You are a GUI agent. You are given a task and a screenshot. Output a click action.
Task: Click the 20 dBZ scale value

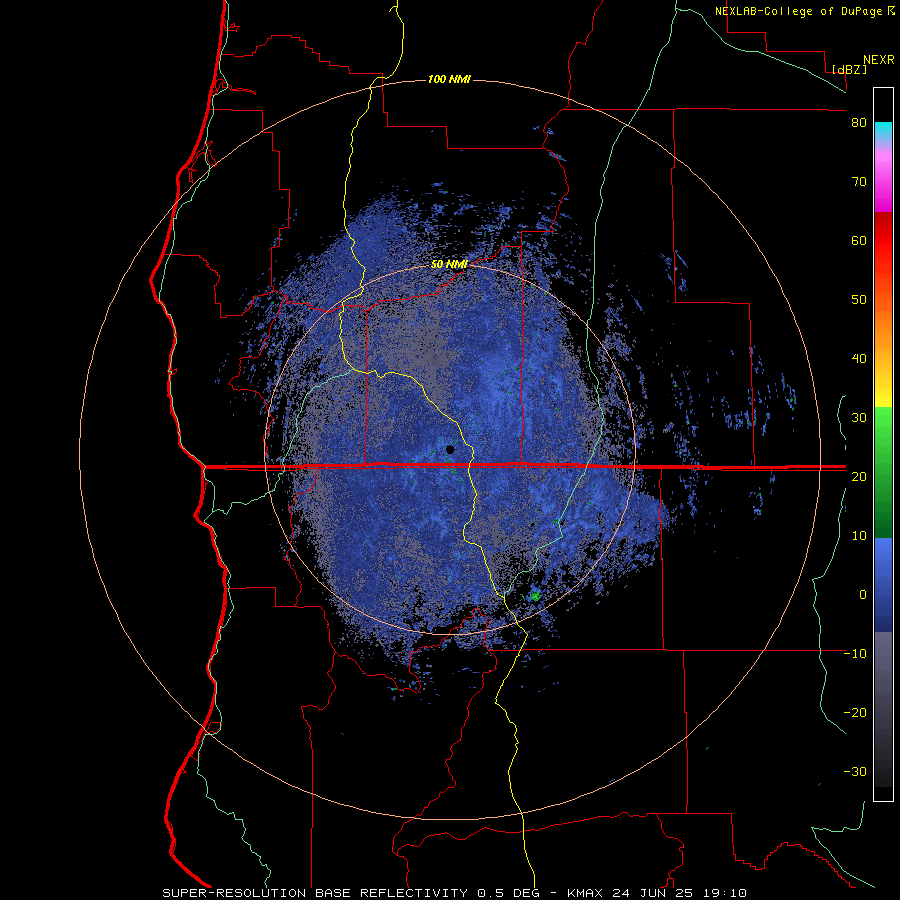pyautogui.click(x=859, y=476)
